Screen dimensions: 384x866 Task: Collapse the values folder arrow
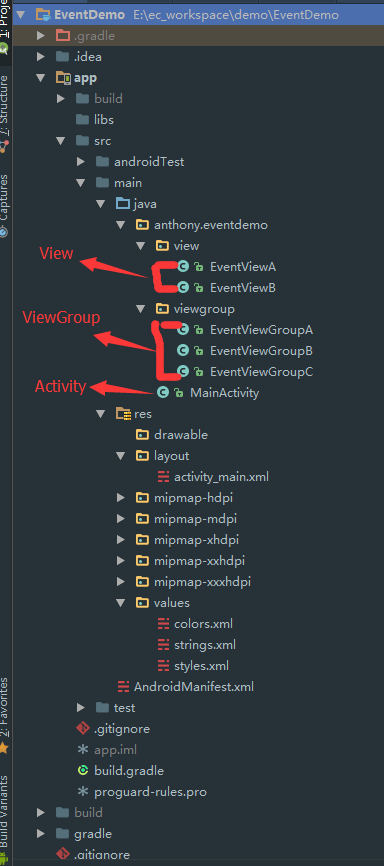[x=120, y=603]
